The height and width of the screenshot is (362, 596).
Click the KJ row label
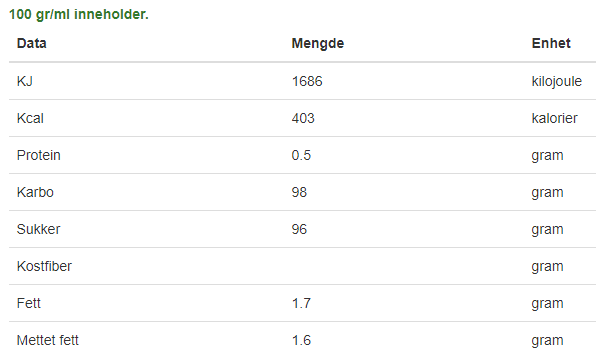(x=25, y=81)
